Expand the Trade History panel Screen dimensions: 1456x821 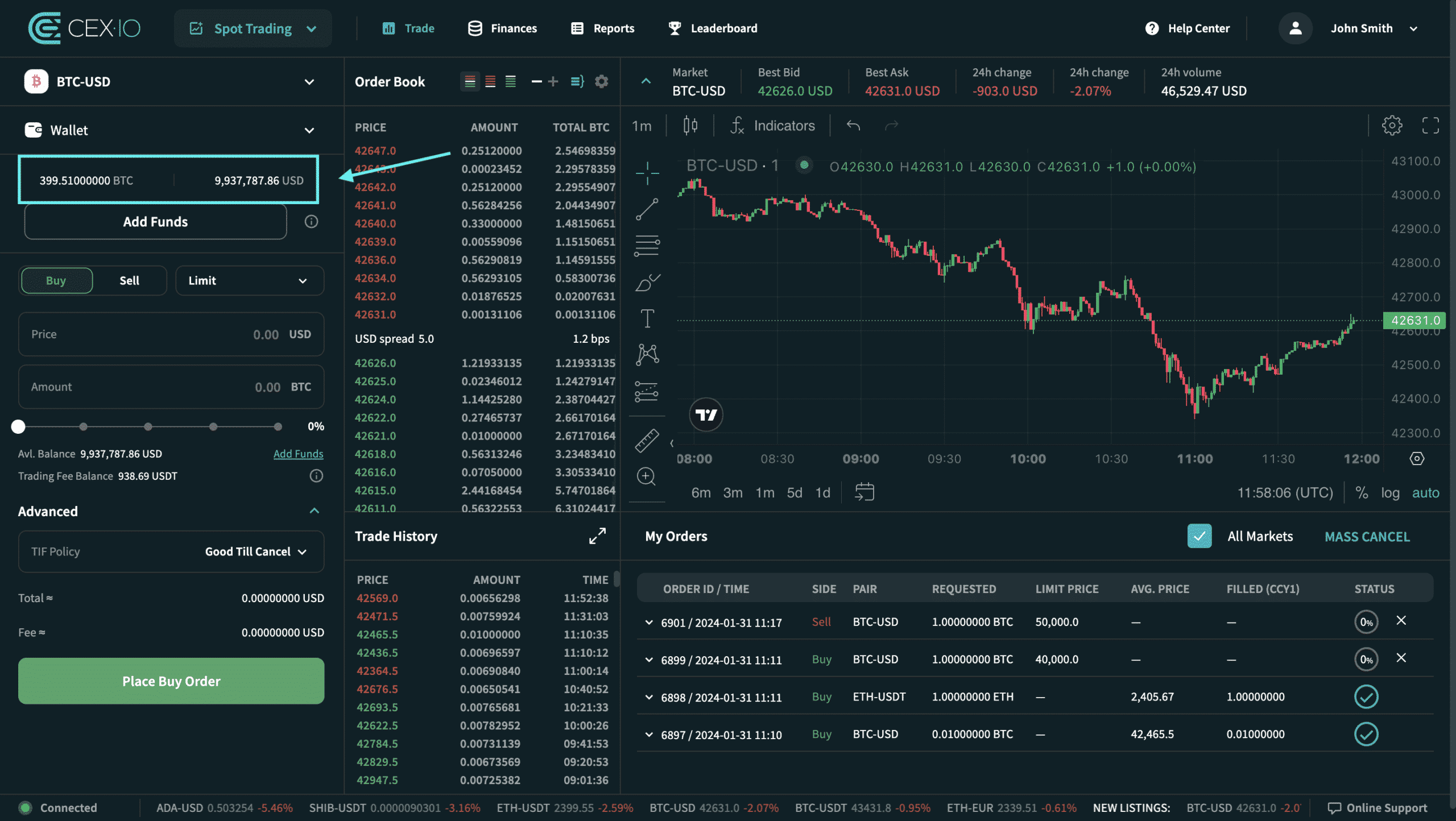click(597, 536)
